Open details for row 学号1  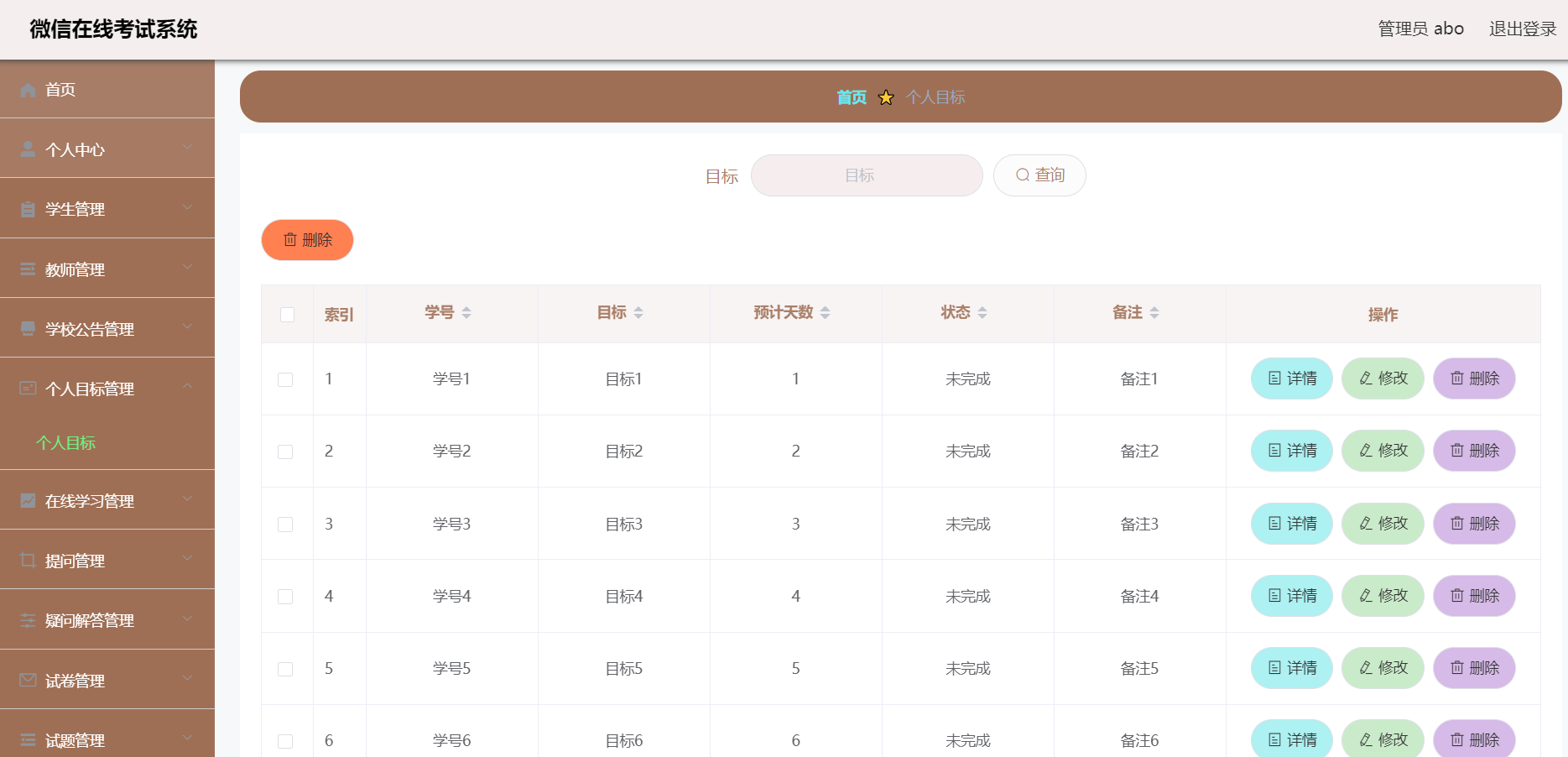pos(1292,378)
